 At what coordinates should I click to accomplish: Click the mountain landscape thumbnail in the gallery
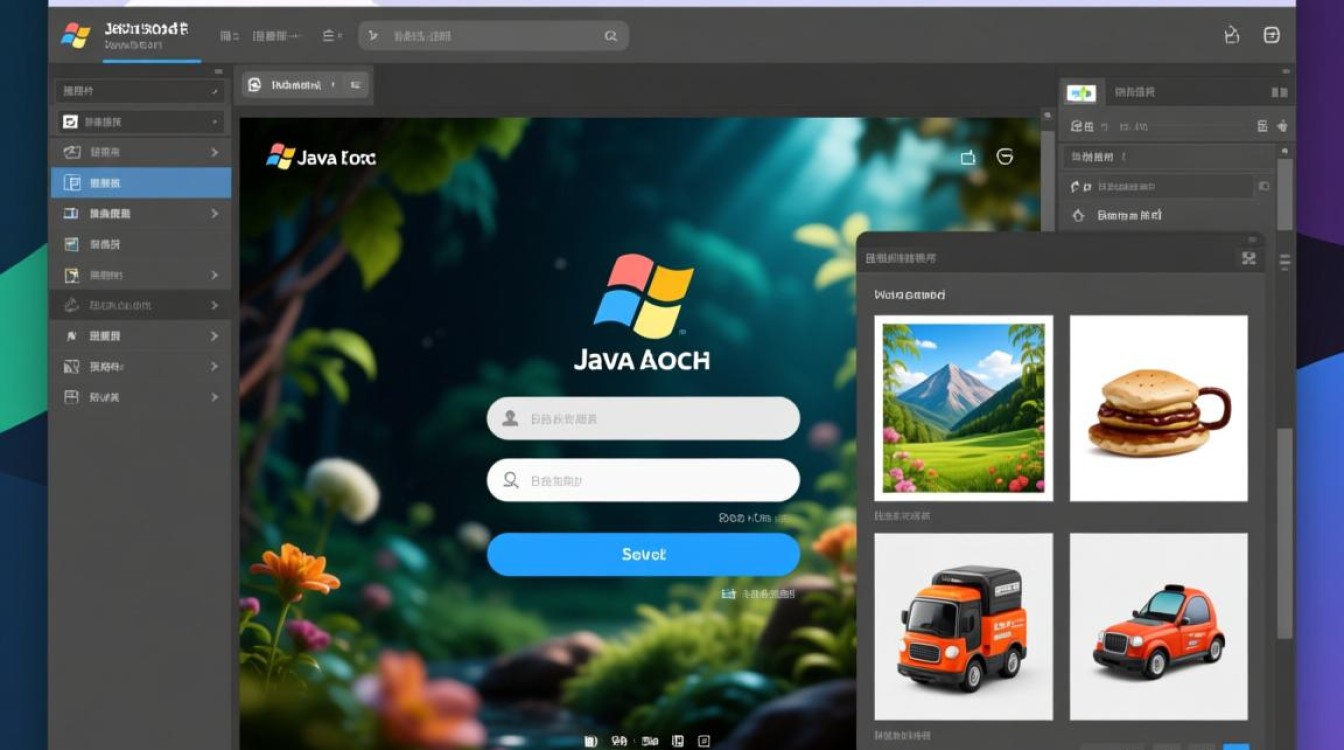(x=963, y=407)
